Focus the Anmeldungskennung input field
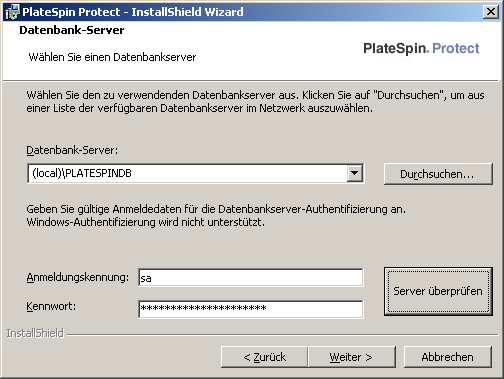The height and width of the screenshot is (379, 504). pyautogui.click(x=251, y=278)
